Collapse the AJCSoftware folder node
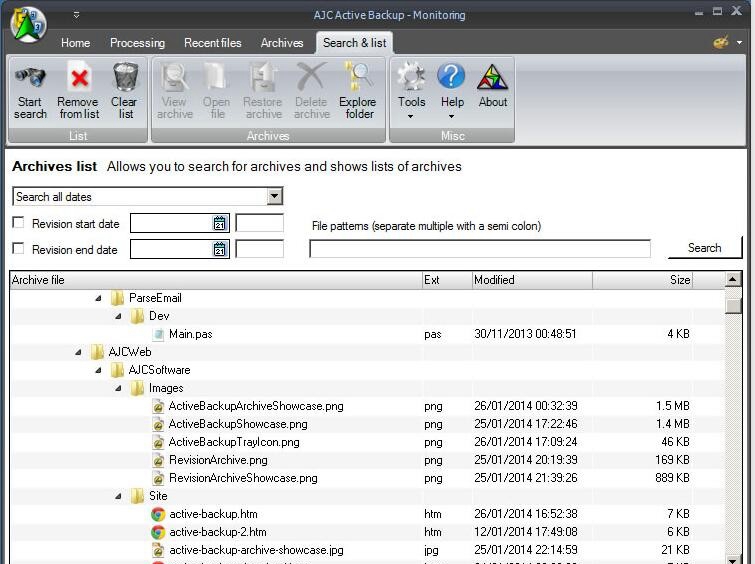Viewport: 755px width, 564px height. pyautogui.click(x=98, y=370)
